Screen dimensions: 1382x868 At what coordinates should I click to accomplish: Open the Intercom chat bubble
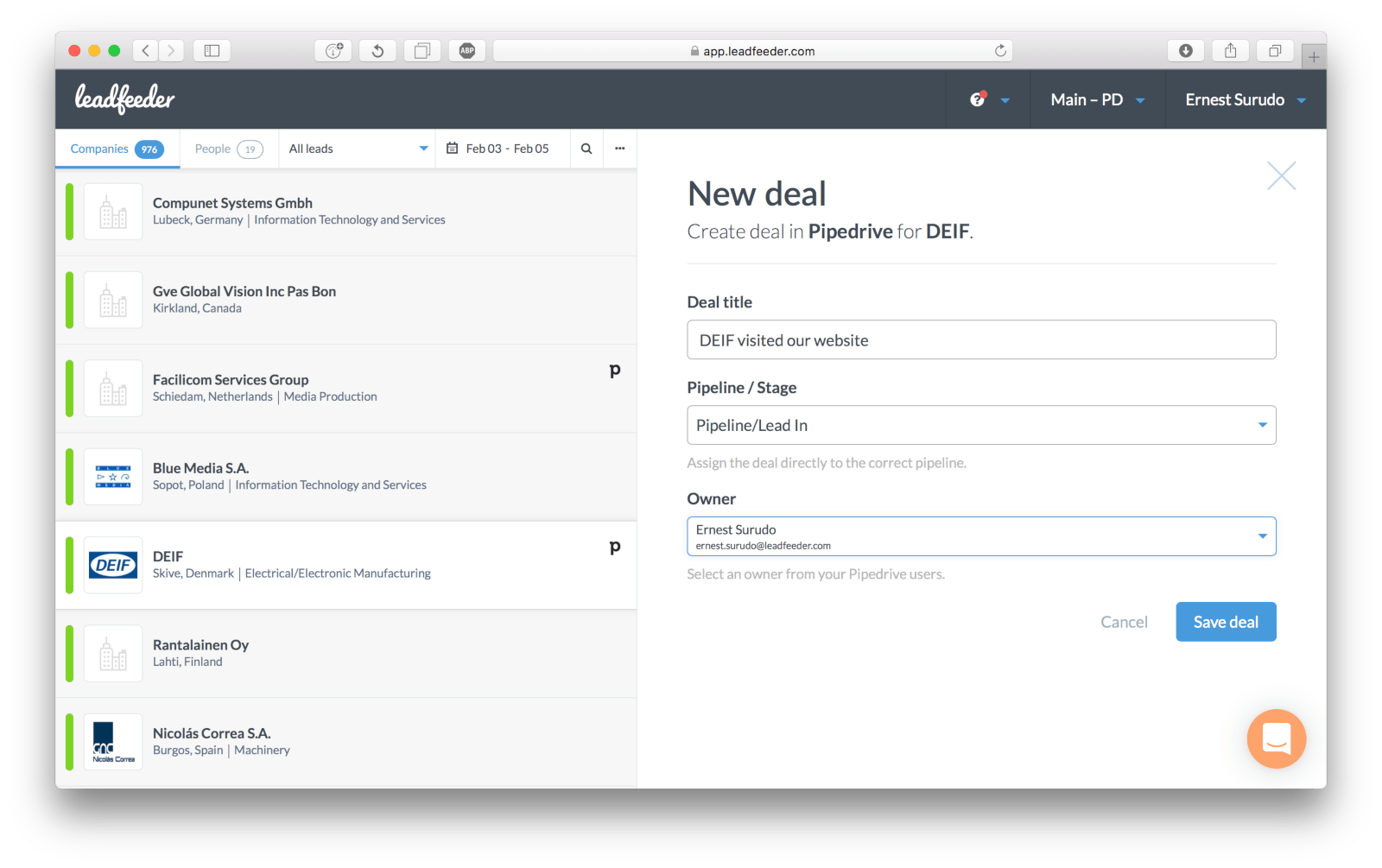tap(1276, 738)
